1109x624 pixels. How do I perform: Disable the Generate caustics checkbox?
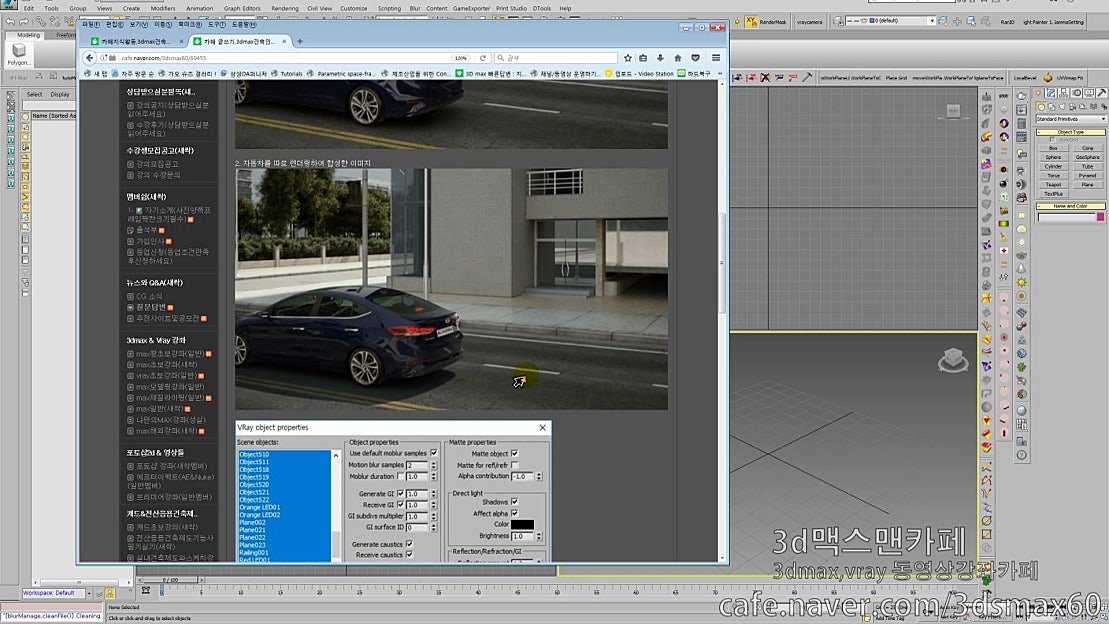pyautogui.click(x=408, y=544)
